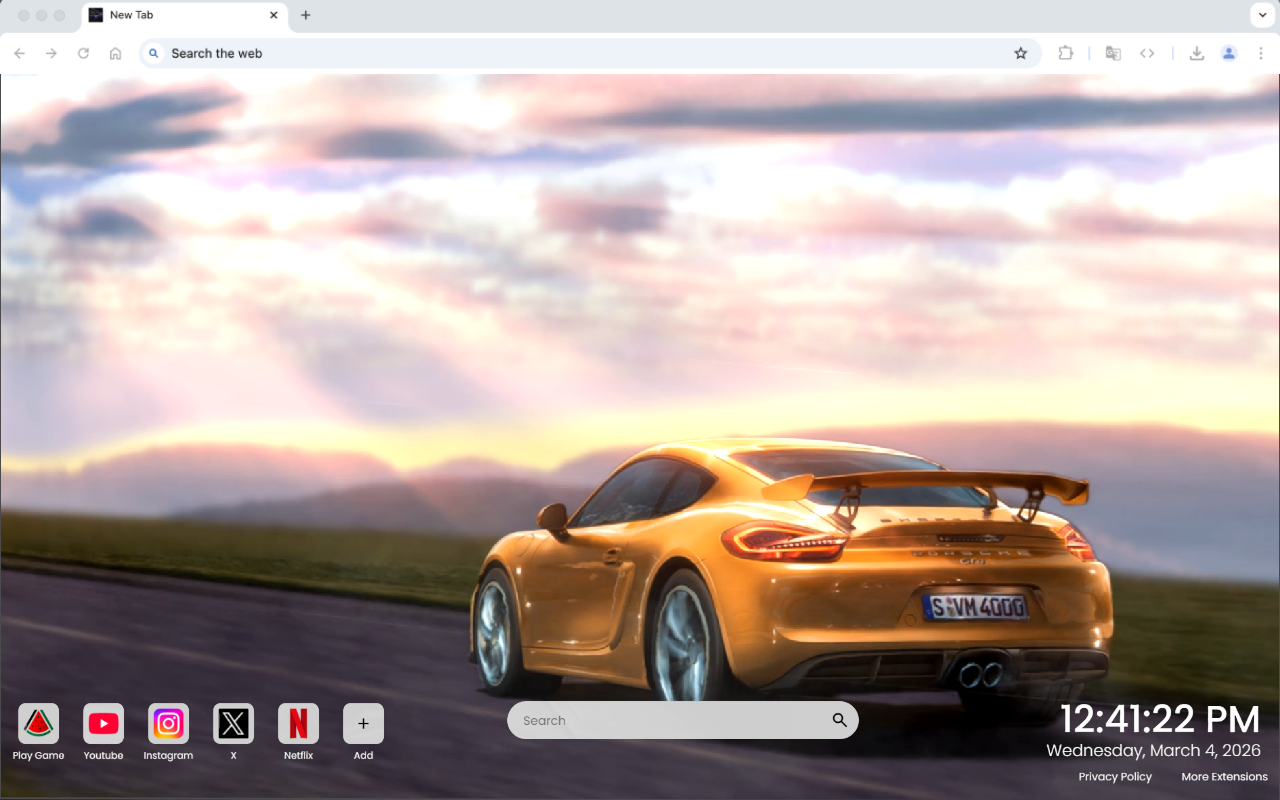The image size is (1280, 800).
Task: Open the code brackets extension icon
Action: click(x=1147, y=53)
